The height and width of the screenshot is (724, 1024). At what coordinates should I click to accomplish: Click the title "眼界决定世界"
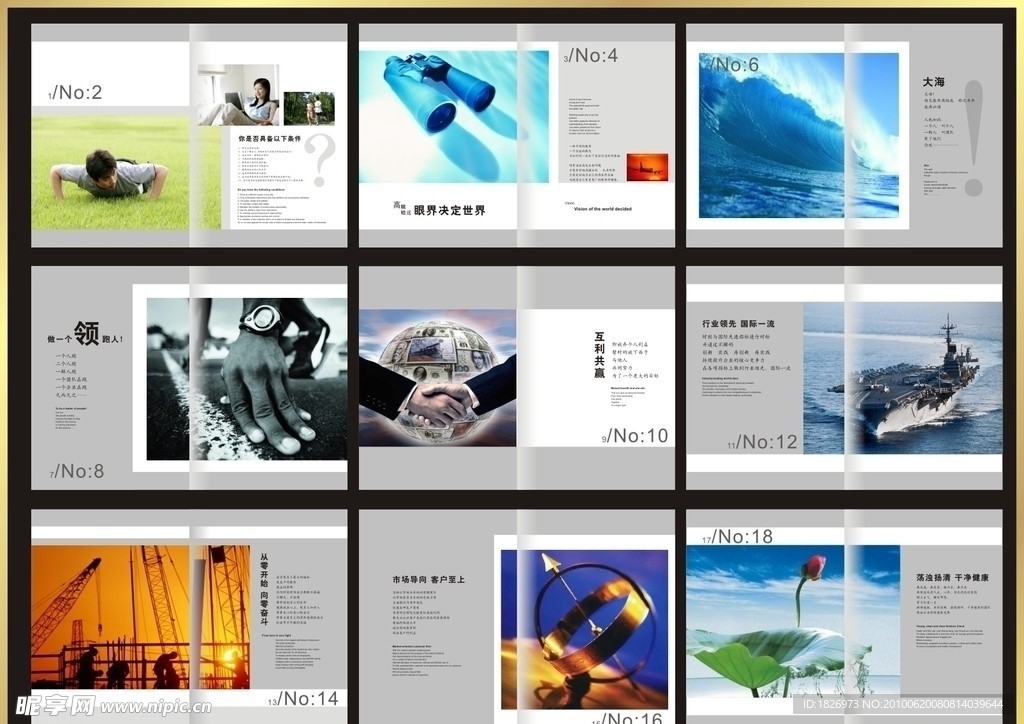pyautogui.click(x=450, y=210)
